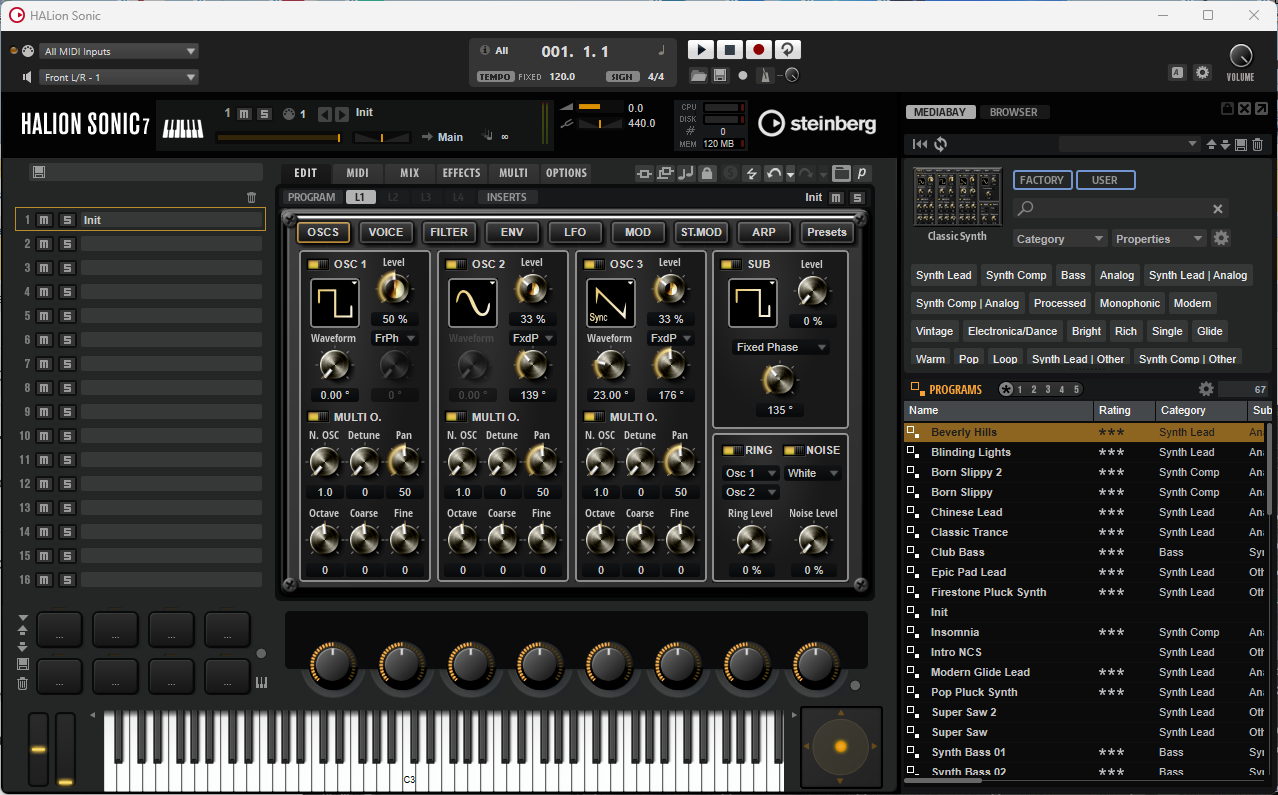Open MediaBay results settings gear beside counter
This screenshot has width=1278, height=795.
click(1206, 389)
